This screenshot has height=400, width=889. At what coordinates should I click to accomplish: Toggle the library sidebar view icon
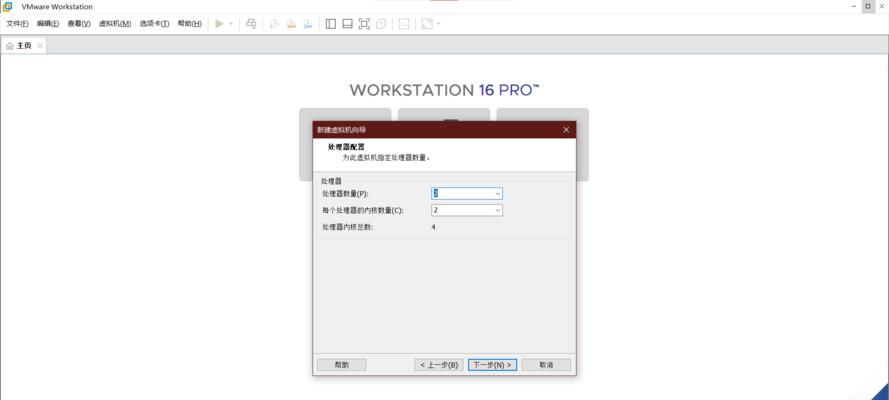[x=331, y=24]
